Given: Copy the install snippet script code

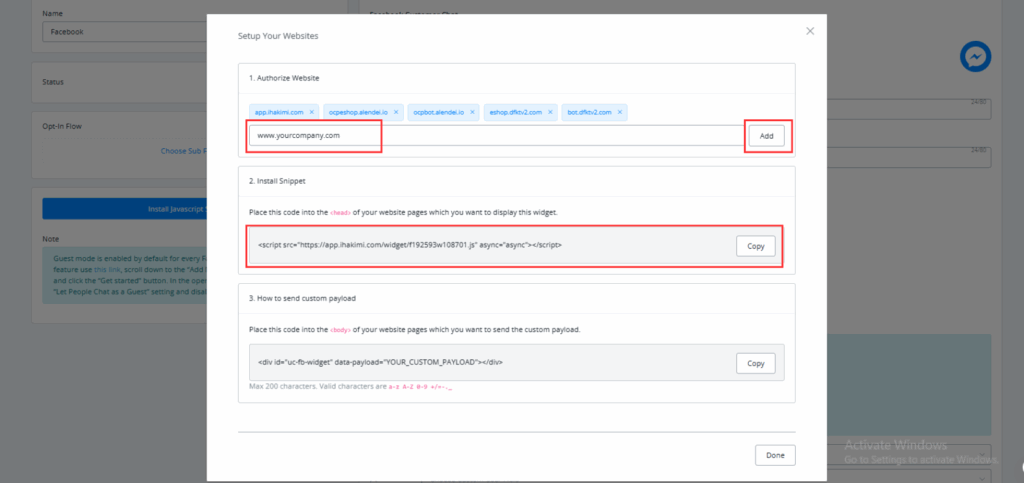Looking at the screenshot, I should 755,246.
